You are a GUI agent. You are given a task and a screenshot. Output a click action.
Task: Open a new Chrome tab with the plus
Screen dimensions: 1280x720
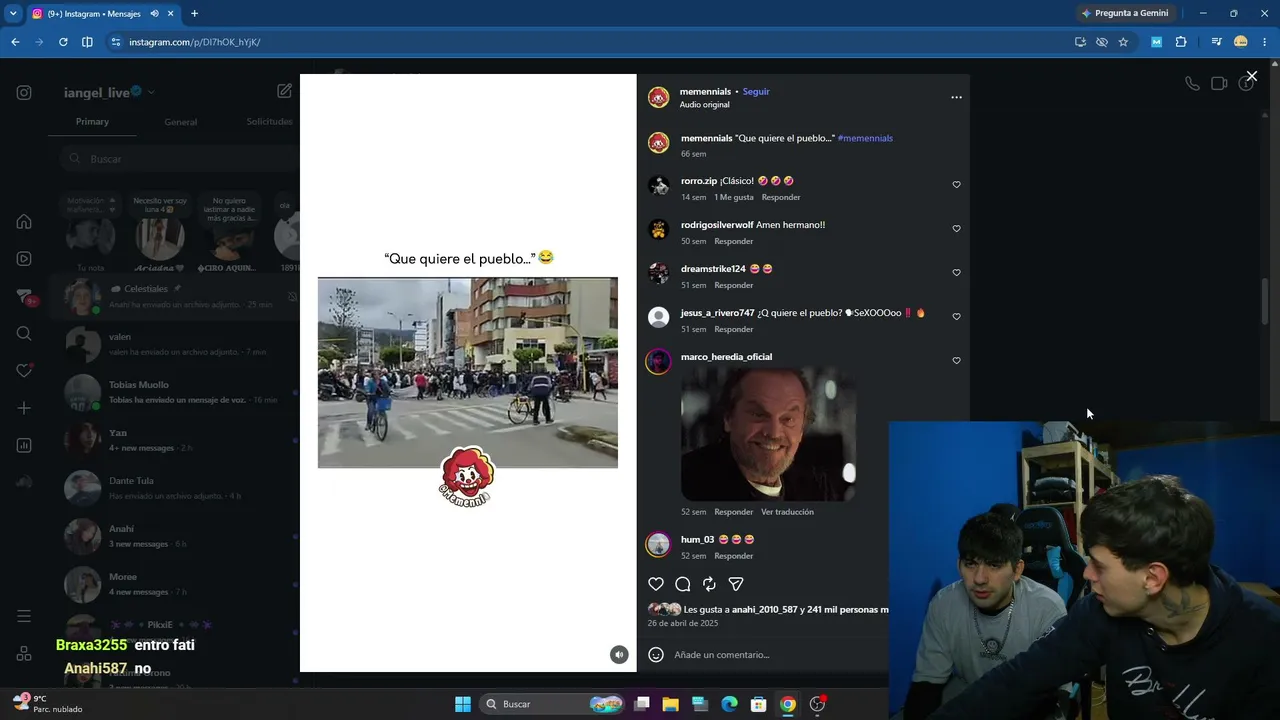[x=194, y=13]
